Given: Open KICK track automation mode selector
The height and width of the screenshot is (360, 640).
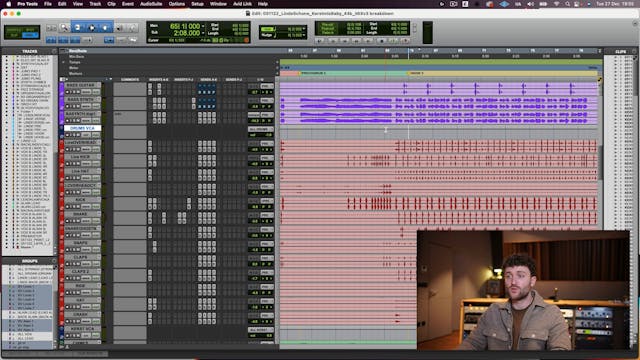Looking at the screenshot, I should tap(96, 207).
